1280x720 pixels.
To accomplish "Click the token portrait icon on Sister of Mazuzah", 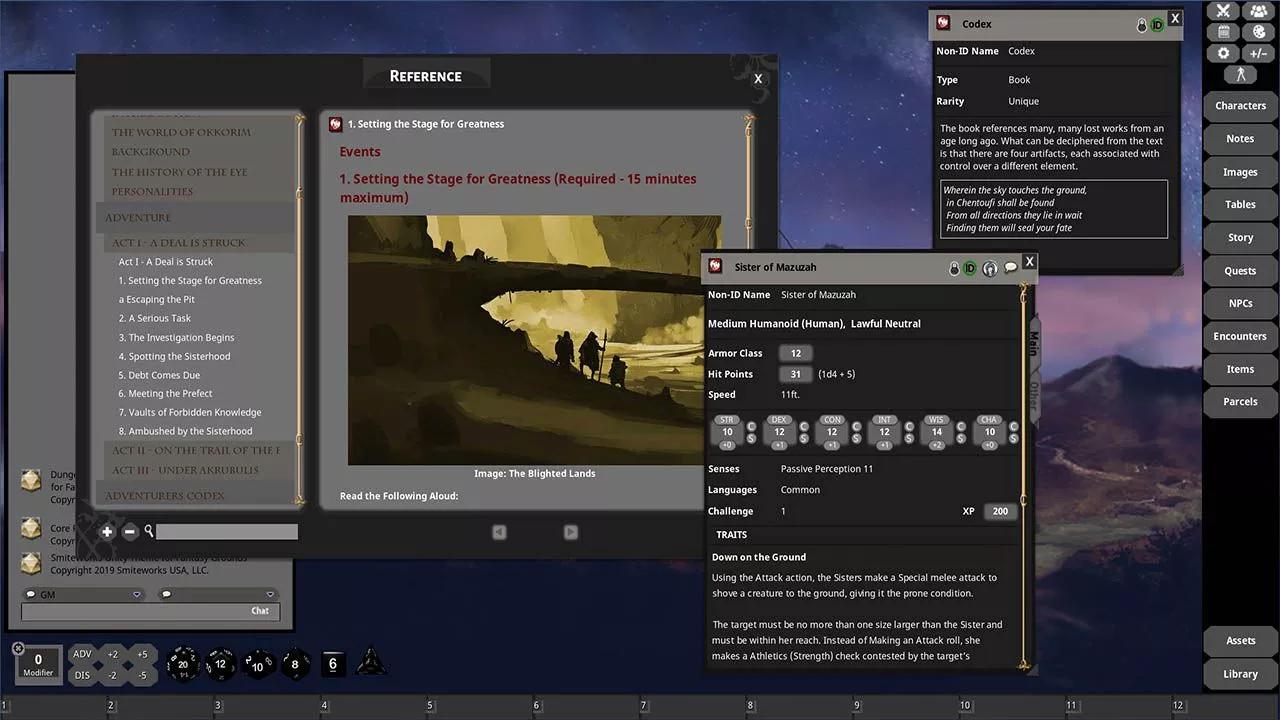I will pos(990,268).
